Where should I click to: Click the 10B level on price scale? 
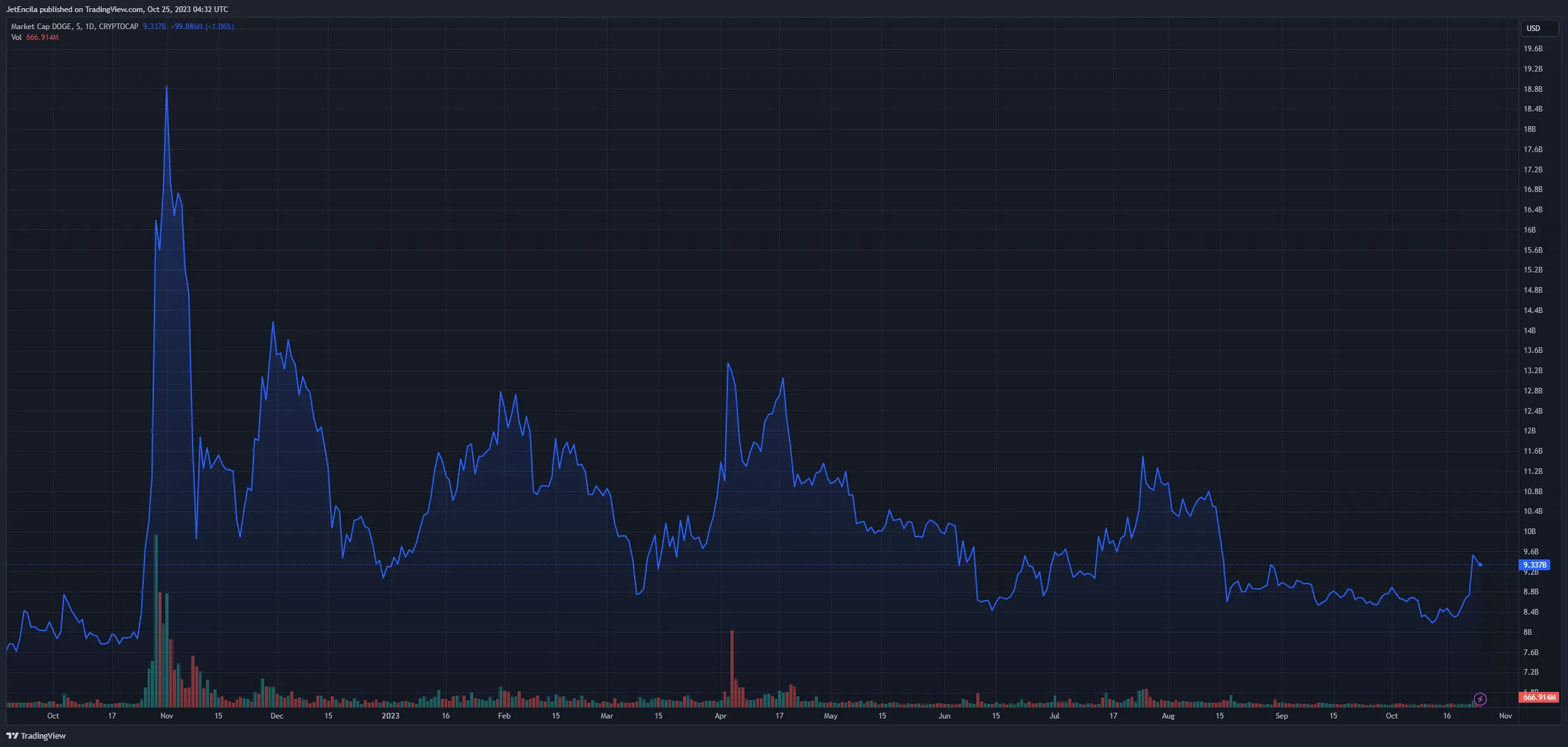click(1529, 532)
